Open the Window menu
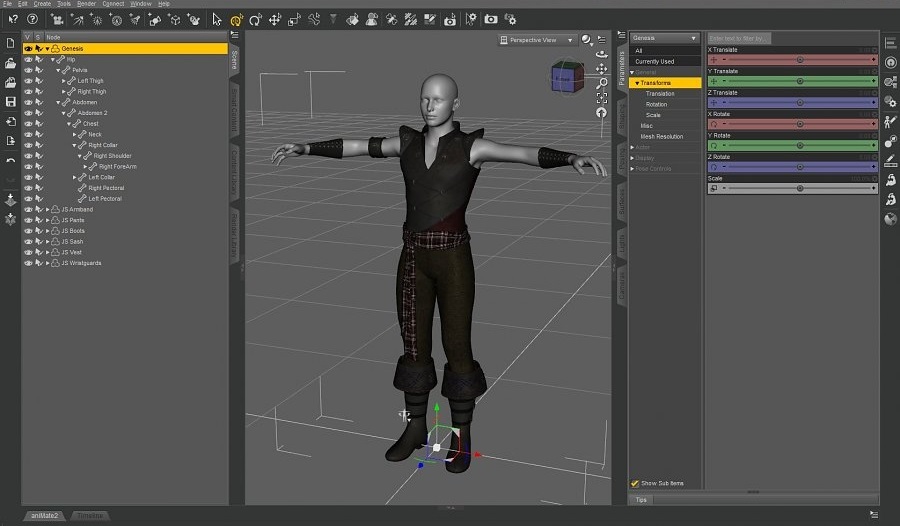The image size is (900, 526). pyautogui.click(x=141, y=3)
